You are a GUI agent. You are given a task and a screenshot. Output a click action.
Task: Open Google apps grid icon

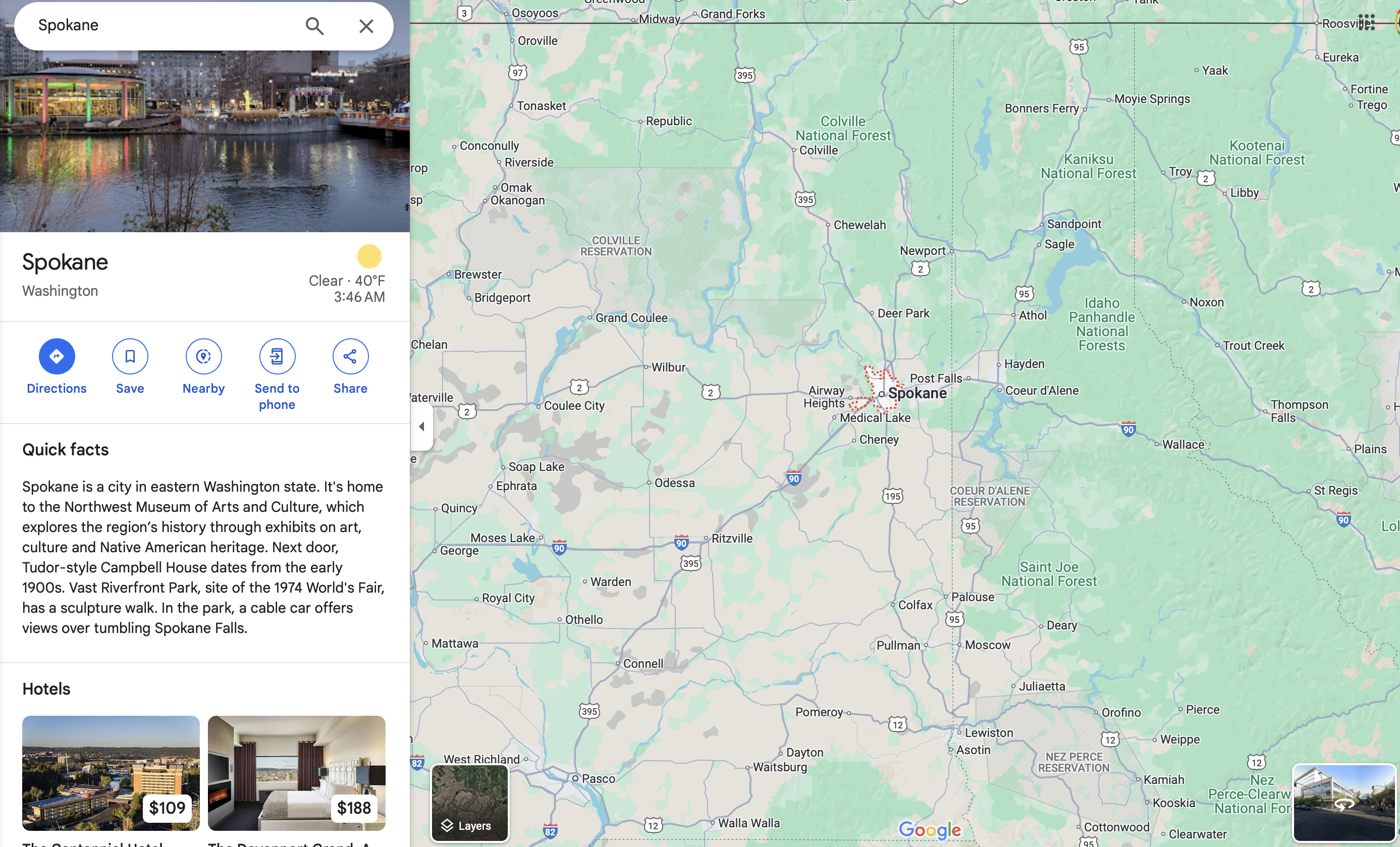[x=1367, y=23]
